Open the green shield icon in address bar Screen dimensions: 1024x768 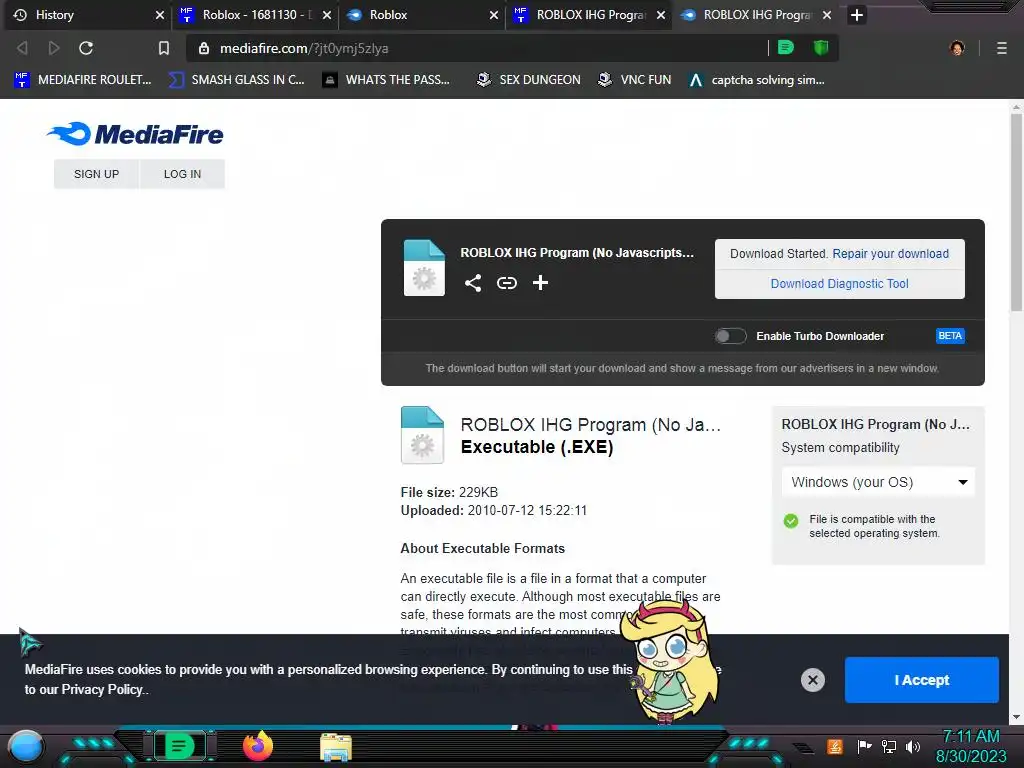[x=821, y=48]
